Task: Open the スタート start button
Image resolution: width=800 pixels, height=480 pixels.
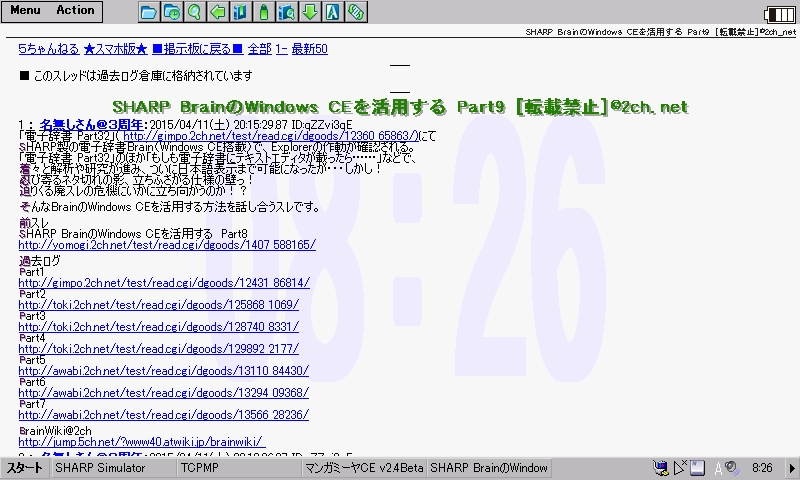Action: pyautogui.click(x=24, y=468)
